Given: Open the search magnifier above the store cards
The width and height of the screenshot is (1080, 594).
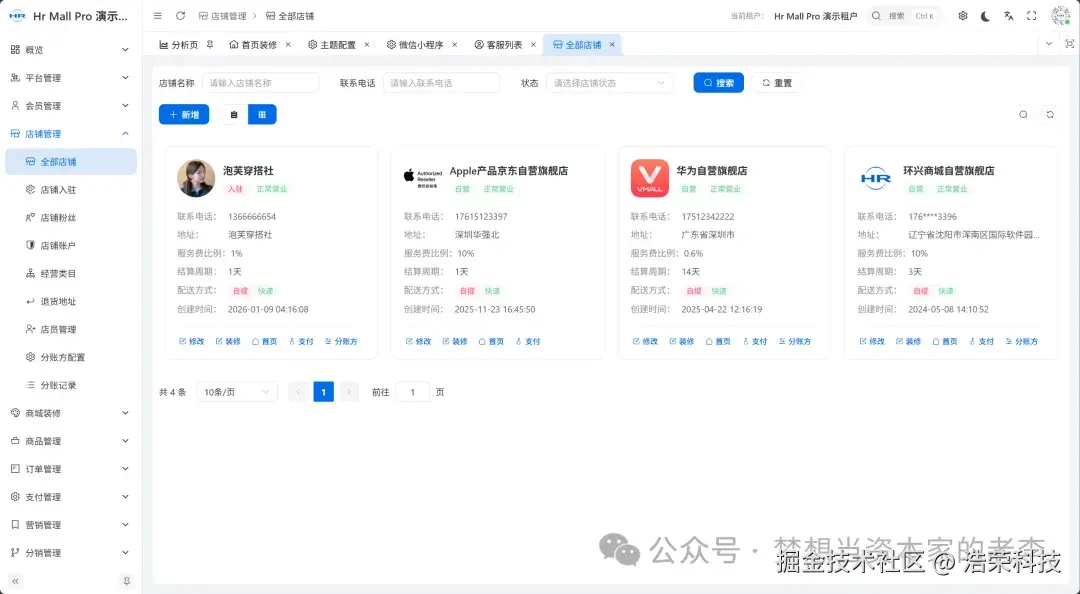Looking at the screenshot, I should coord(1023,114).
